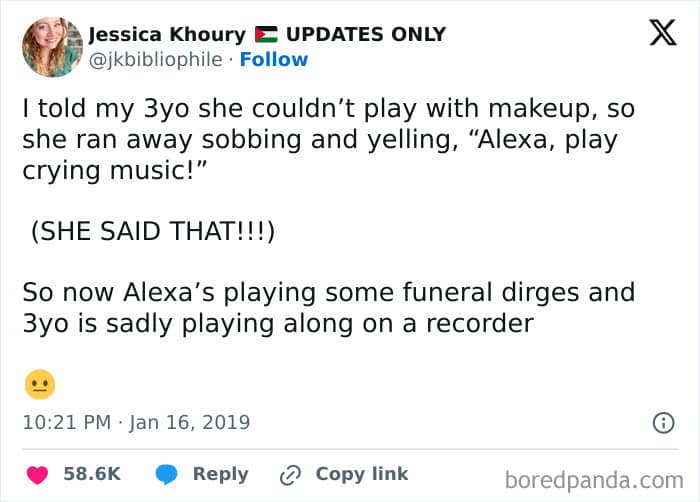Screen dimensions: 700x502
Task: Click the "Alexa, play crying music!" tweet paragraph
Action: (x=329, y=139)
